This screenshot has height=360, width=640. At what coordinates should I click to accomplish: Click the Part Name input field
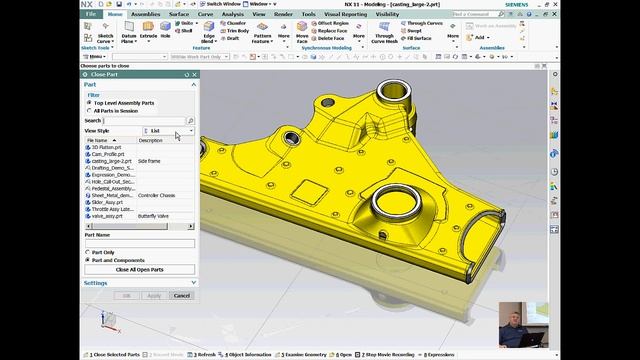[x=140, y=244]
